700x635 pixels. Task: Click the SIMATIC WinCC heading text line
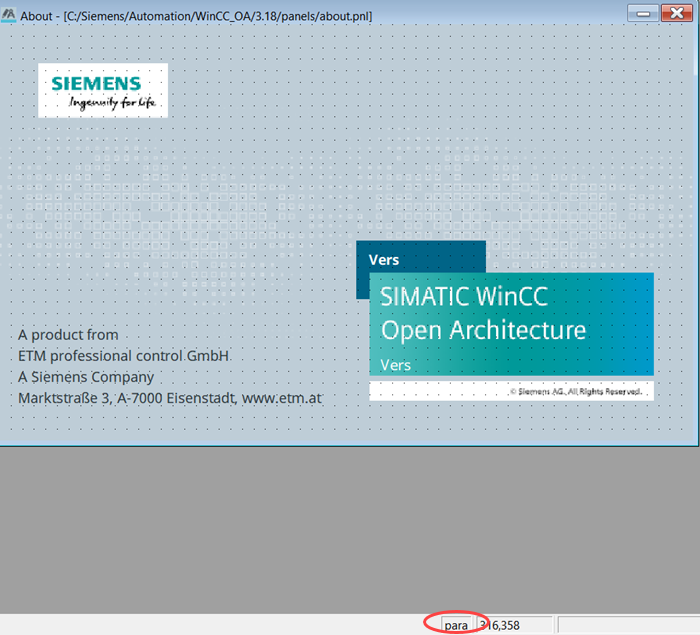click(463, 298)
